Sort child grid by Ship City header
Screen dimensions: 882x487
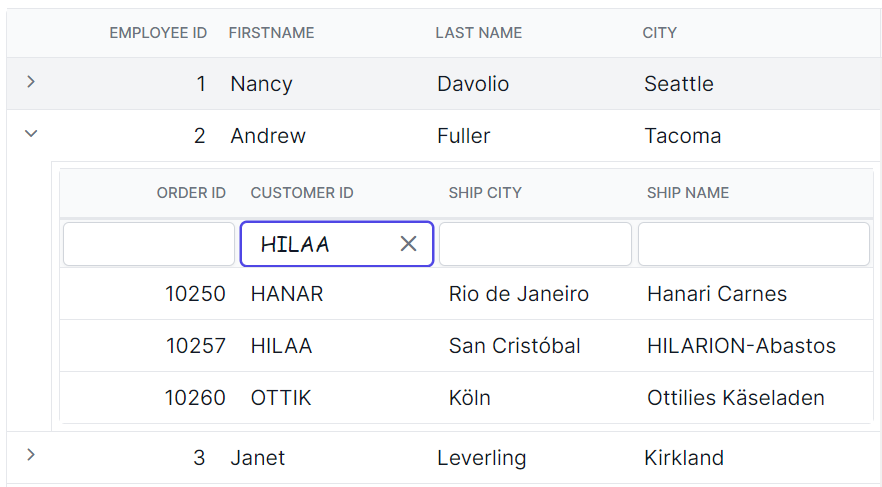click(x=485, y=193)
